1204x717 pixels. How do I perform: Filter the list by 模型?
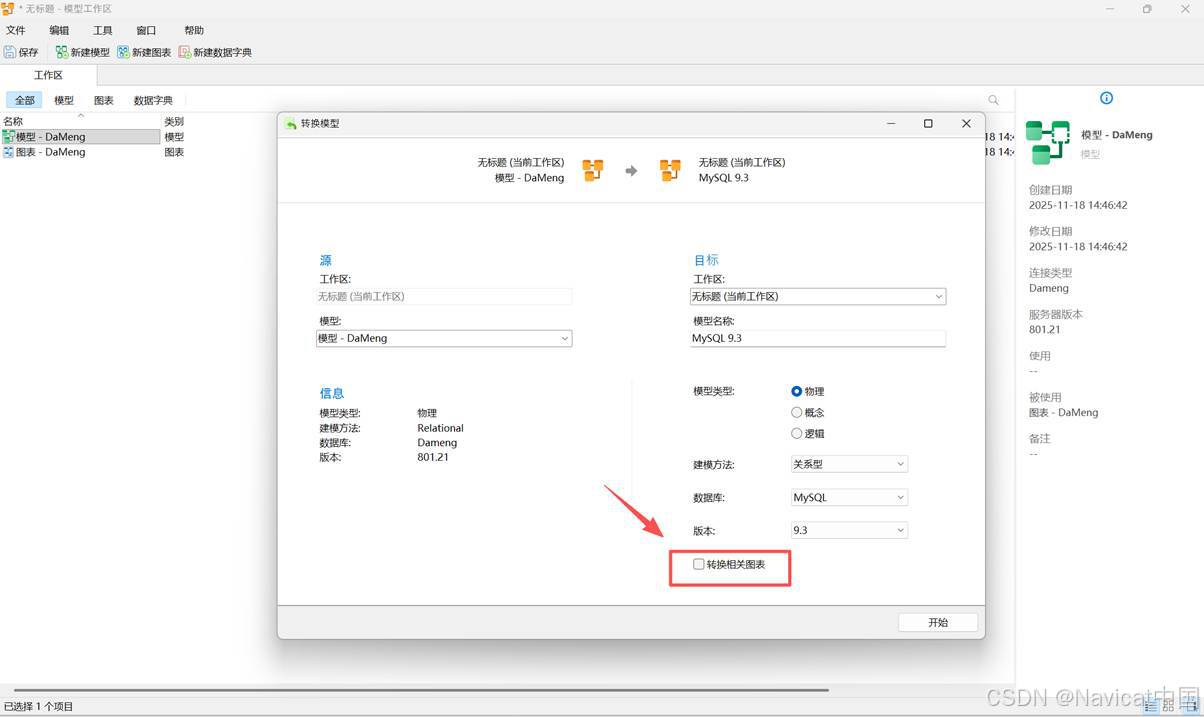tap(64, 100)
